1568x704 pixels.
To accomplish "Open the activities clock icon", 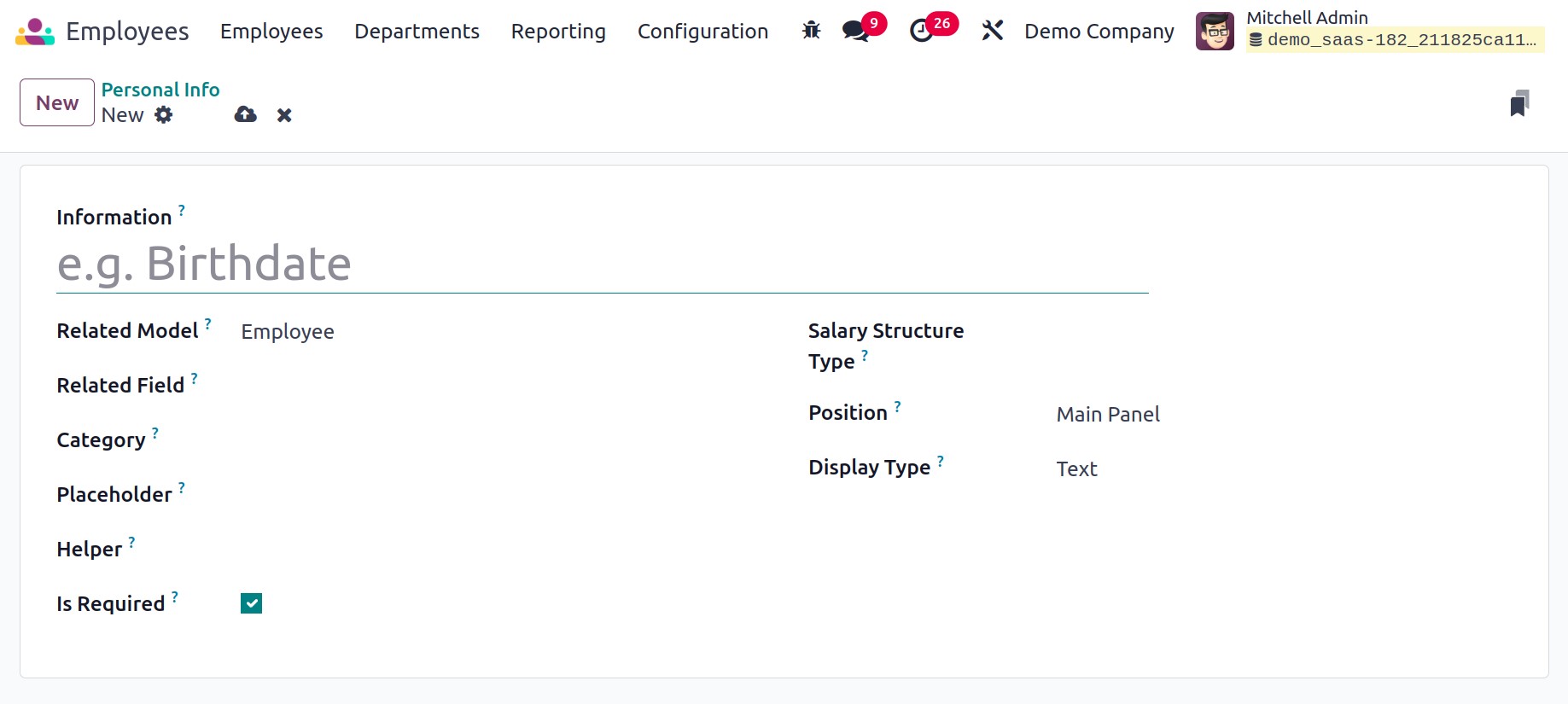I will point(921,32).
